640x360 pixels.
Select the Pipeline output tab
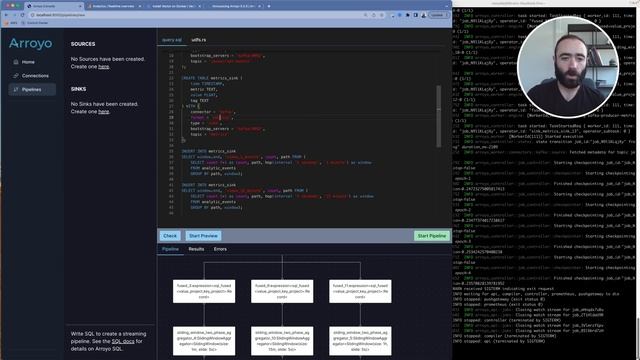(170, 249)
